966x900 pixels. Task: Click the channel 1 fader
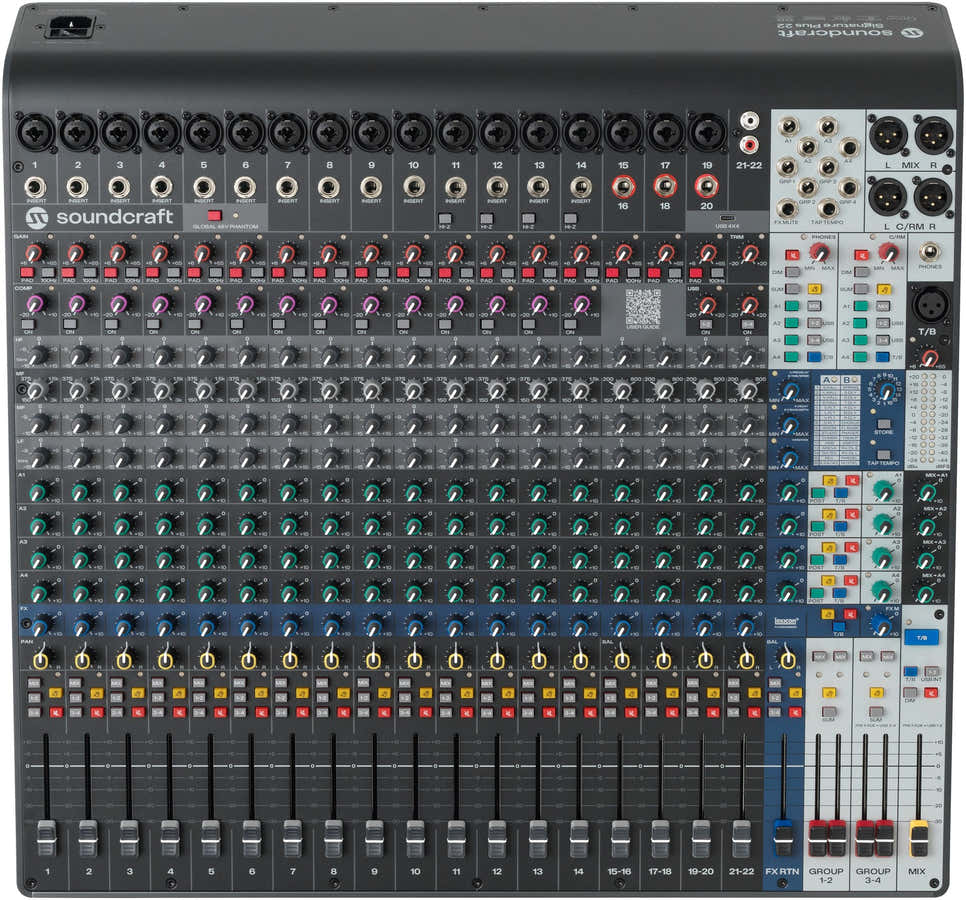(x=47, y=837)
